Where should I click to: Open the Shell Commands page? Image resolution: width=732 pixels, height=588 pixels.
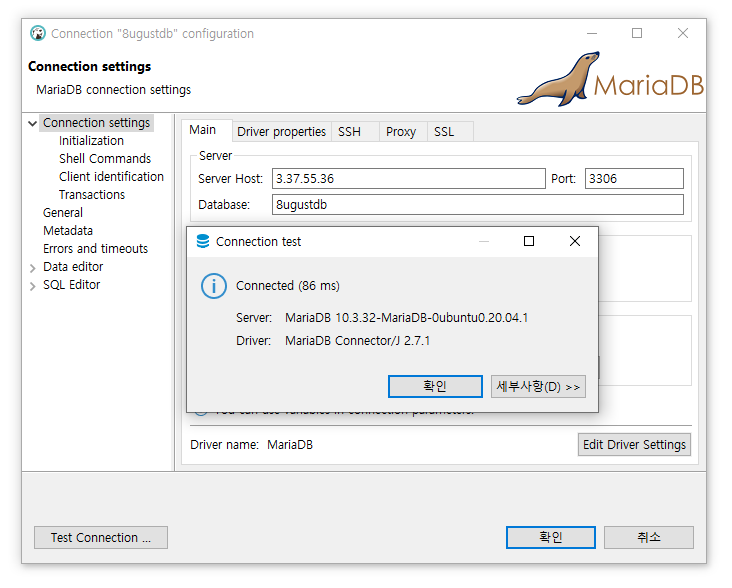click(105, 159)
